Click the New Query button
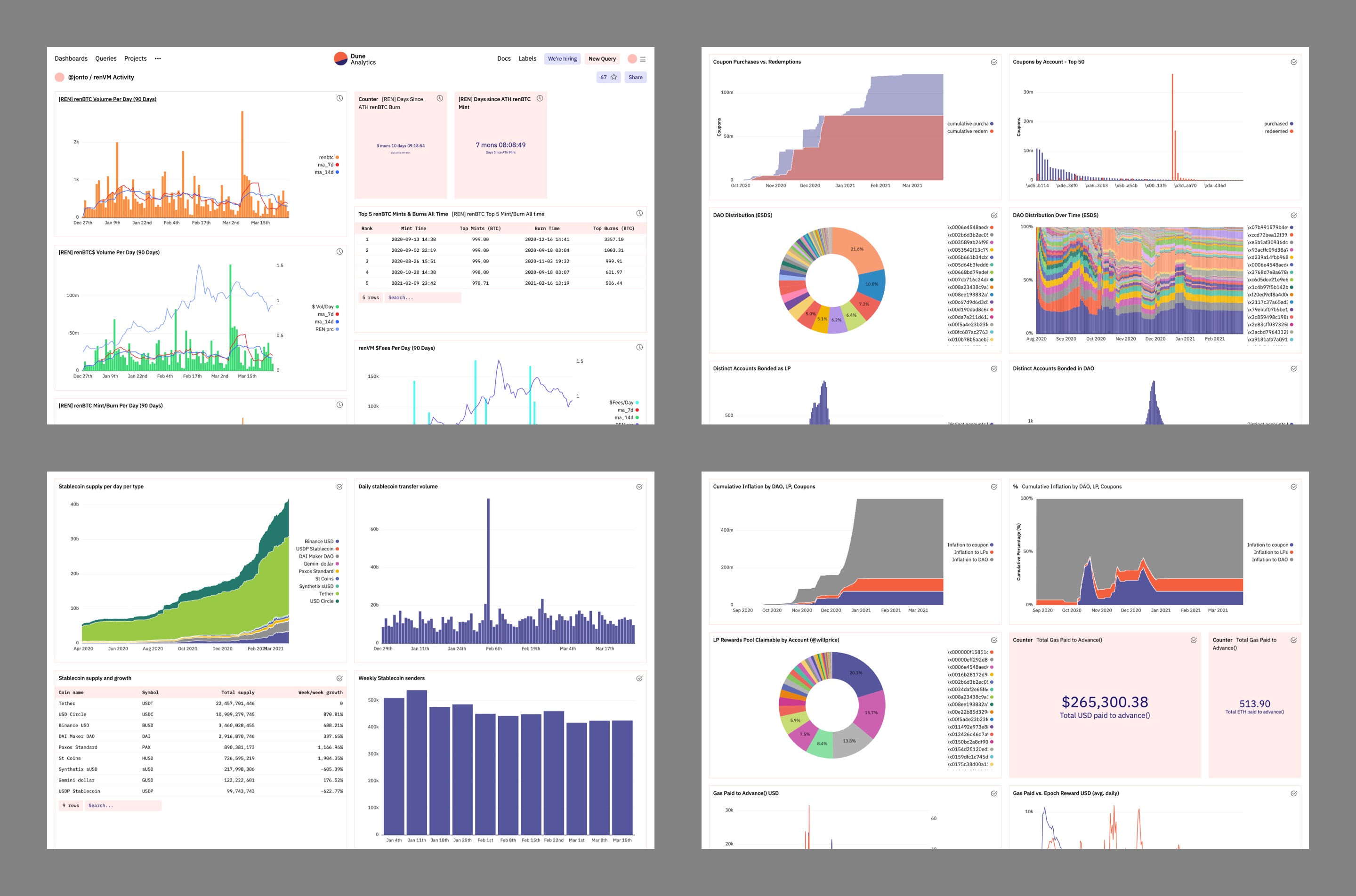Viewport: 1356px width, 896px height. click(x=602, y=59)
